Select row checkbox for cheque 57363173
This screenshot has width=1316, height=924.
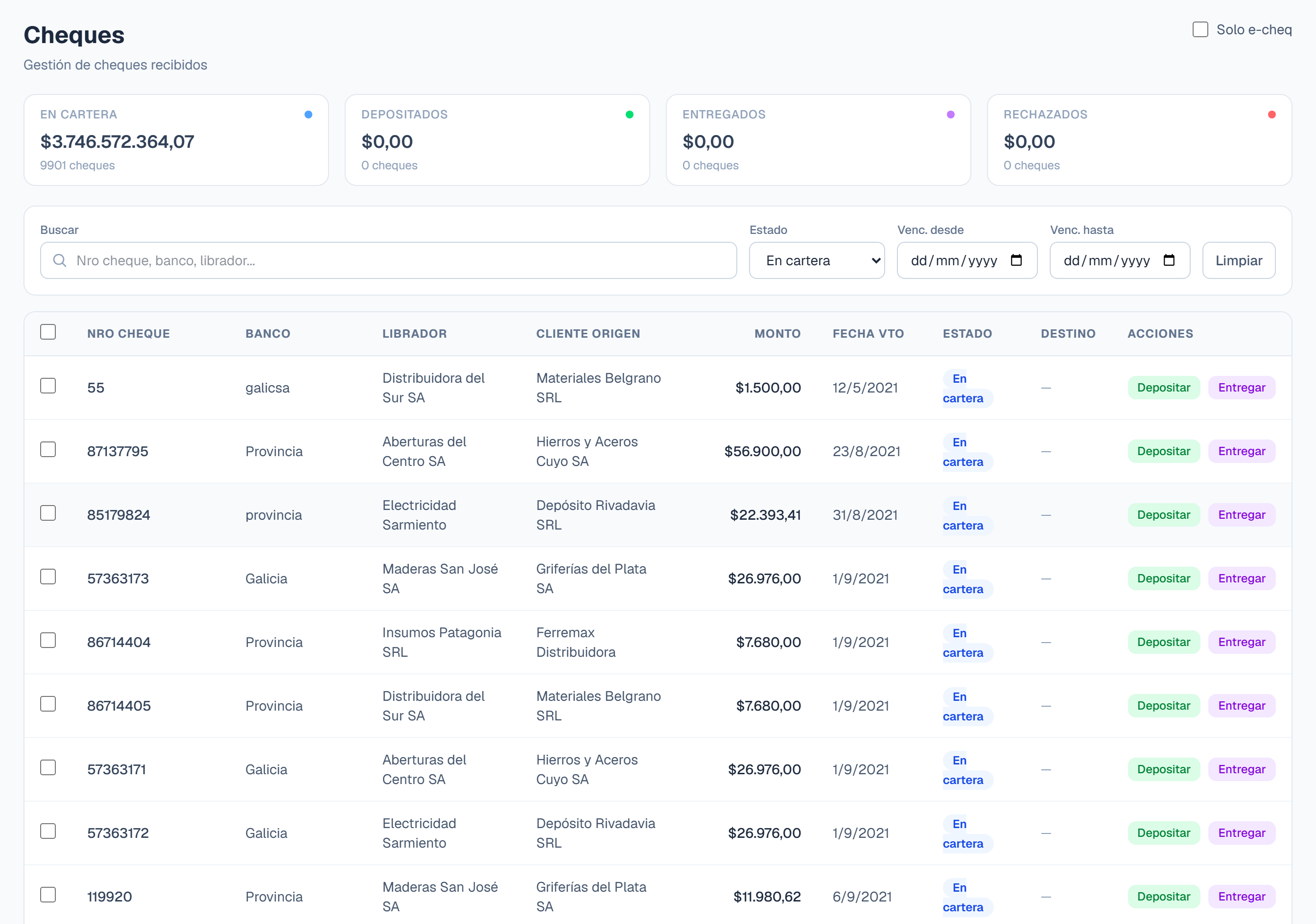pos(48,577)
